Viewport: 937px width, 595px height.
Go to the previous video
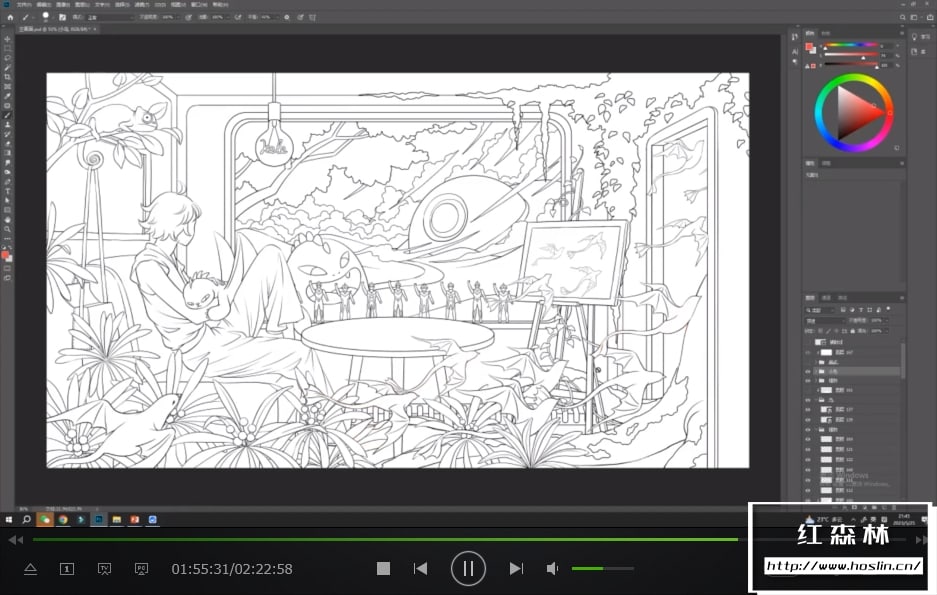tap(420, 569)
